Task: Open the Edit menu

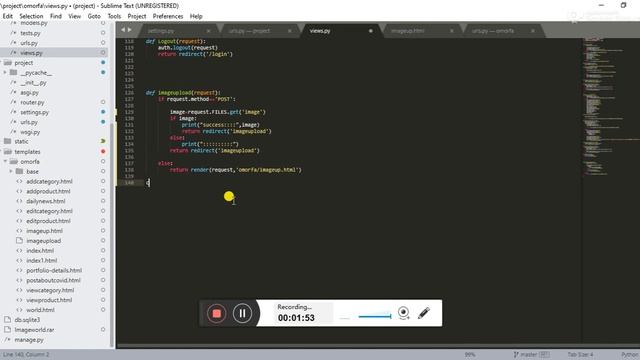Action: [x=8, y=16]
